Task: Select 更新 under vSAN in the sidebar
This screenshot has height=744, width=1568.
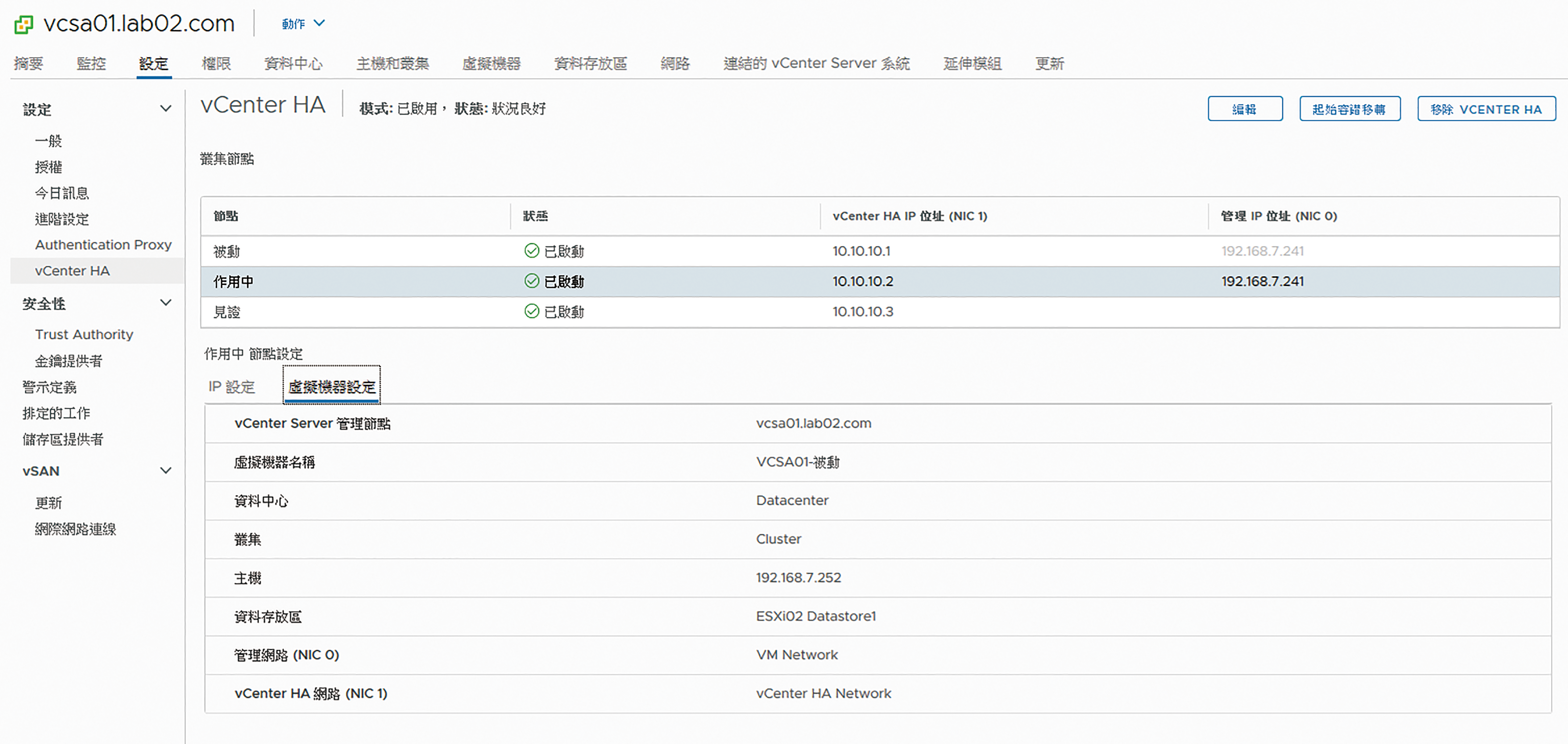Action: [x=49, y=503]
